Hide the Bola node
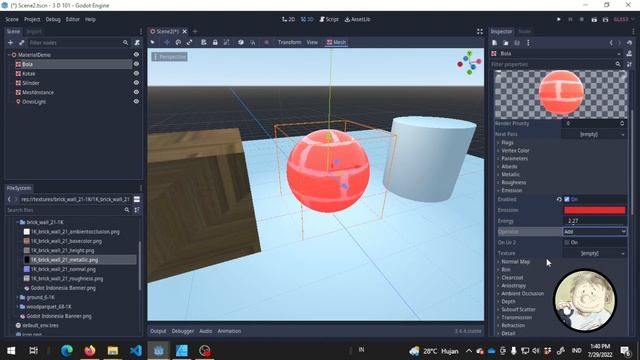This screenshot has width=640, height=360. [136, 64]
